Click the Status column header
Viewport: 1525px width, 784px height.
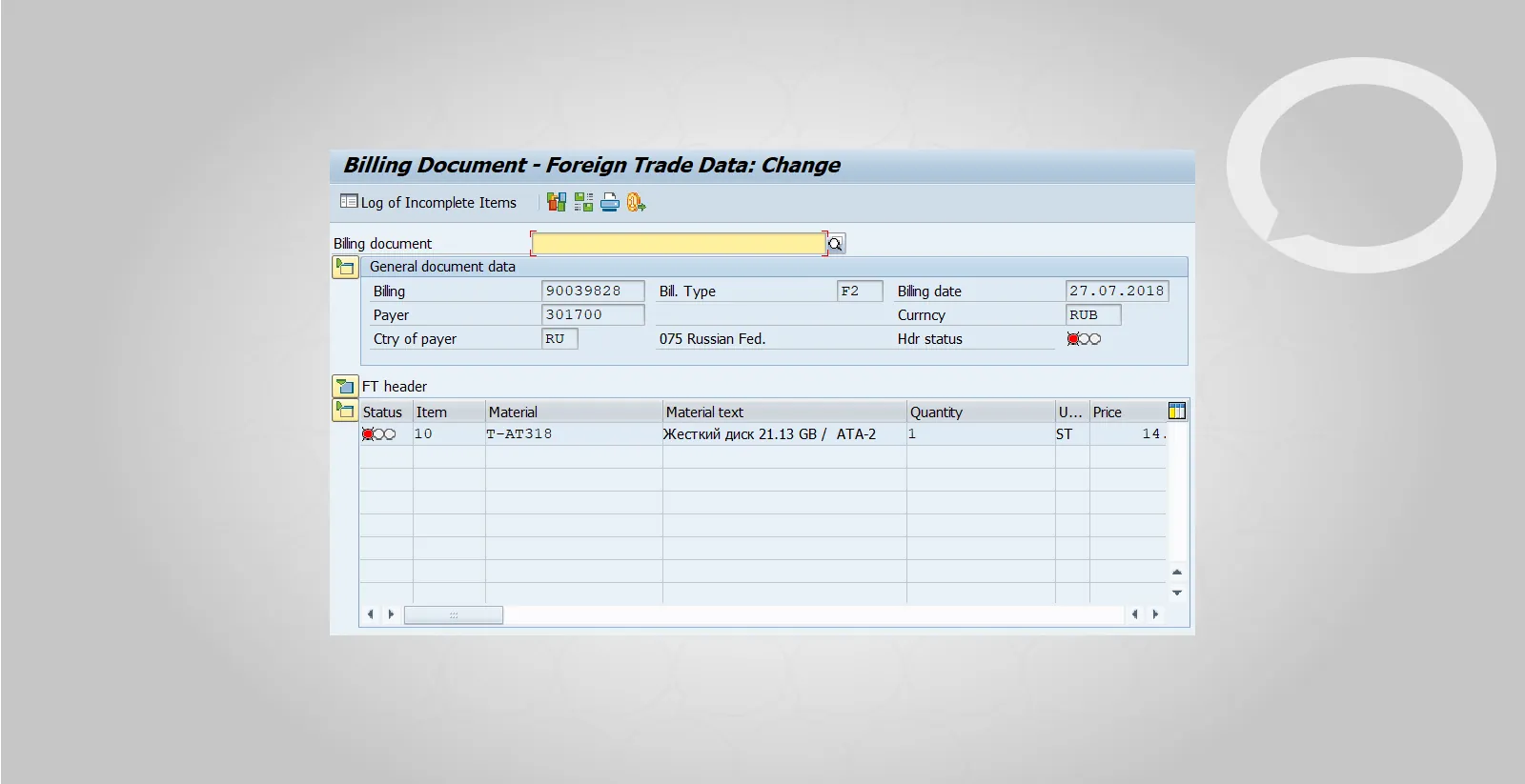386,412
